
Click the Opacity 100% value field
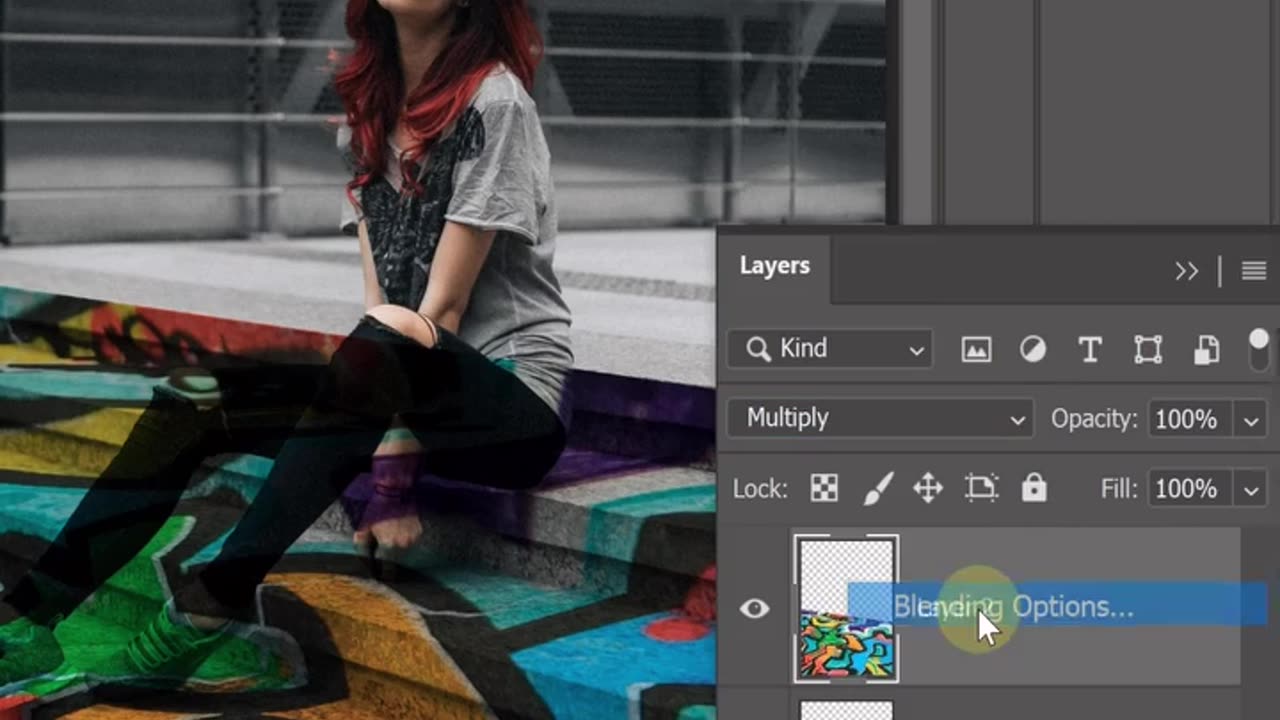pyautogui.click(x=1192, y=420)
